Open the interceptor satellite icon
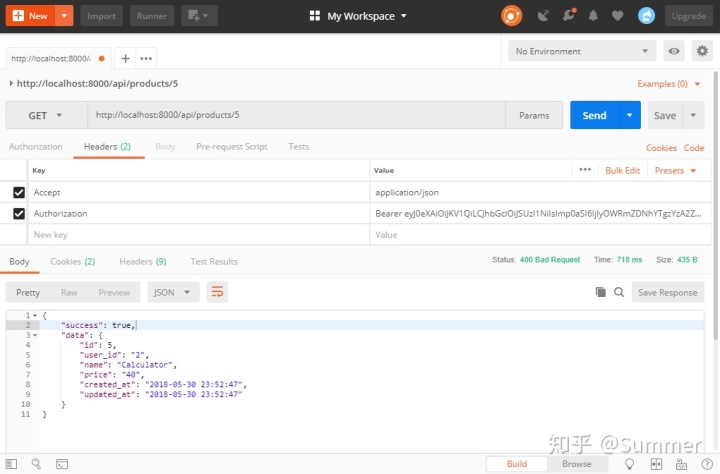Viewport: 720px width, 474px height. 543,16
